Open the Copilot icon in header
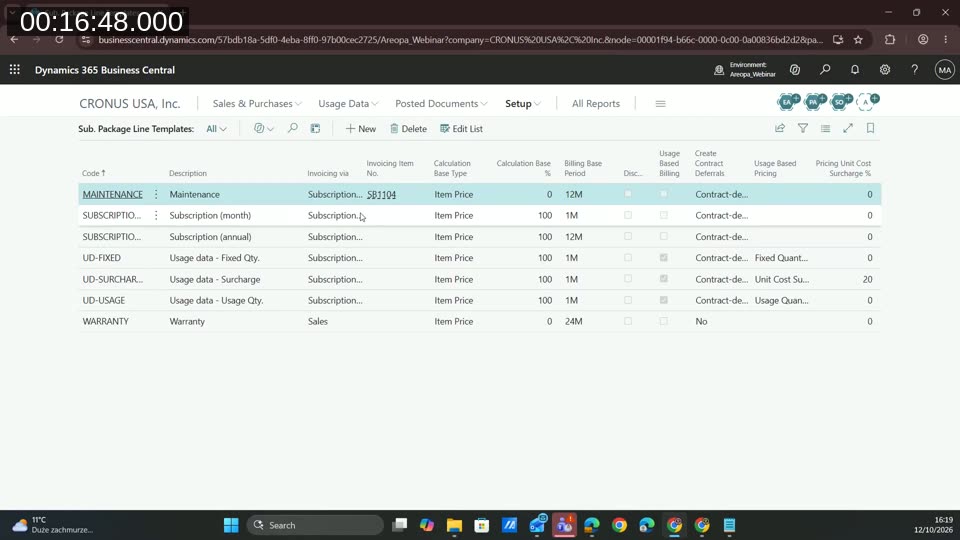Viewport: 960px width, 540px height. 795,70
